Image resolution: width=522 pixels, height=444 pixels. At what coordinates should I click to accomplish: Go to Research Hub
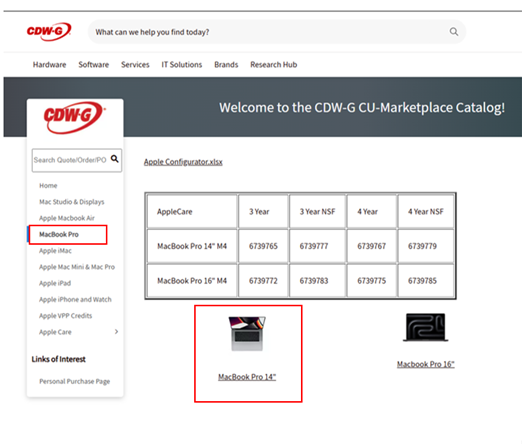click(x=273, y=65)
